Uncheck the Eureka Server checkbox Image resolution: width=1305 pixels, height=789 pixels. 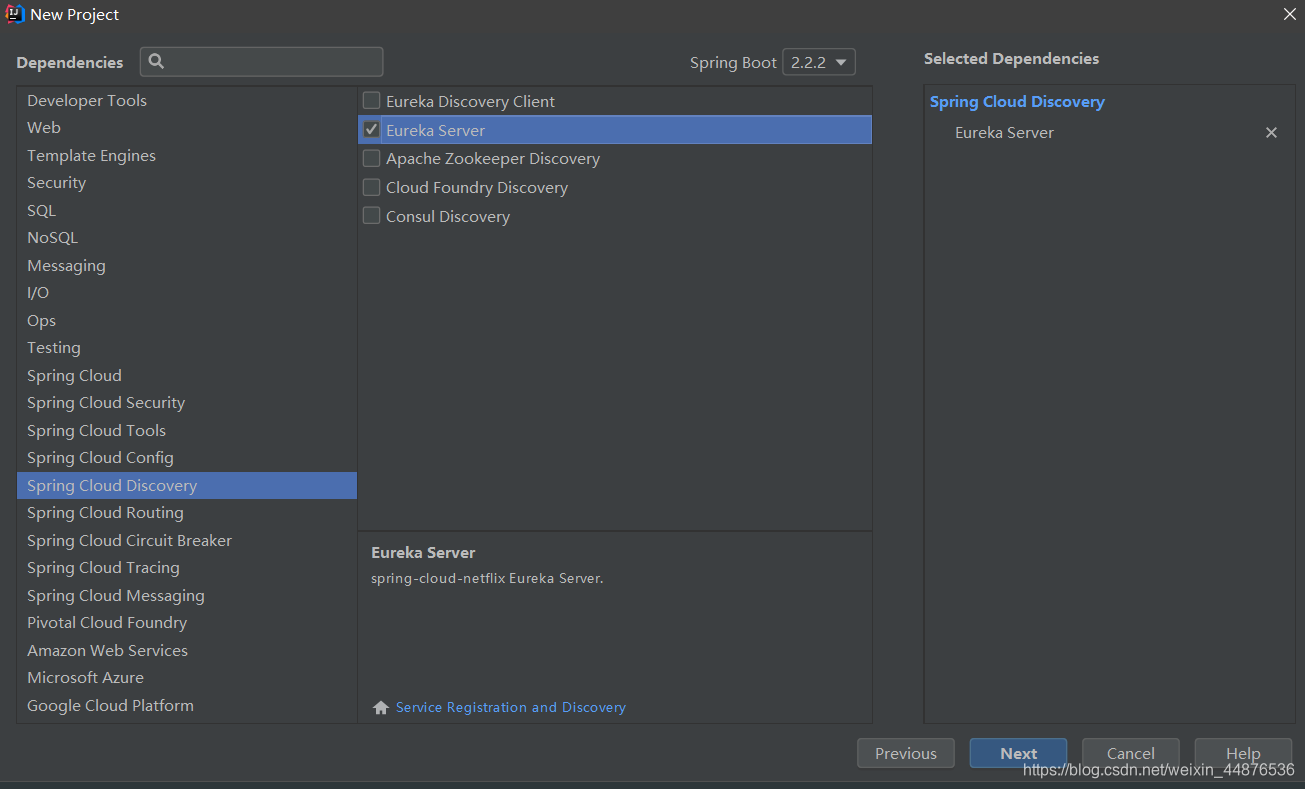(371, 129)
